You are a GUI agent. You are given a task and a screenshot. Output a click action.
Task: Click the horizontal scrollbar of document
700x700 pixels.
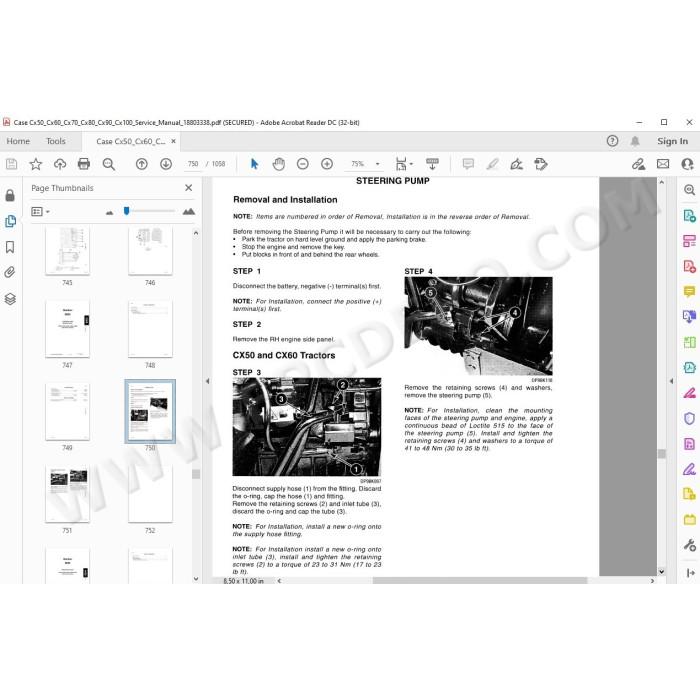[479, 581]
